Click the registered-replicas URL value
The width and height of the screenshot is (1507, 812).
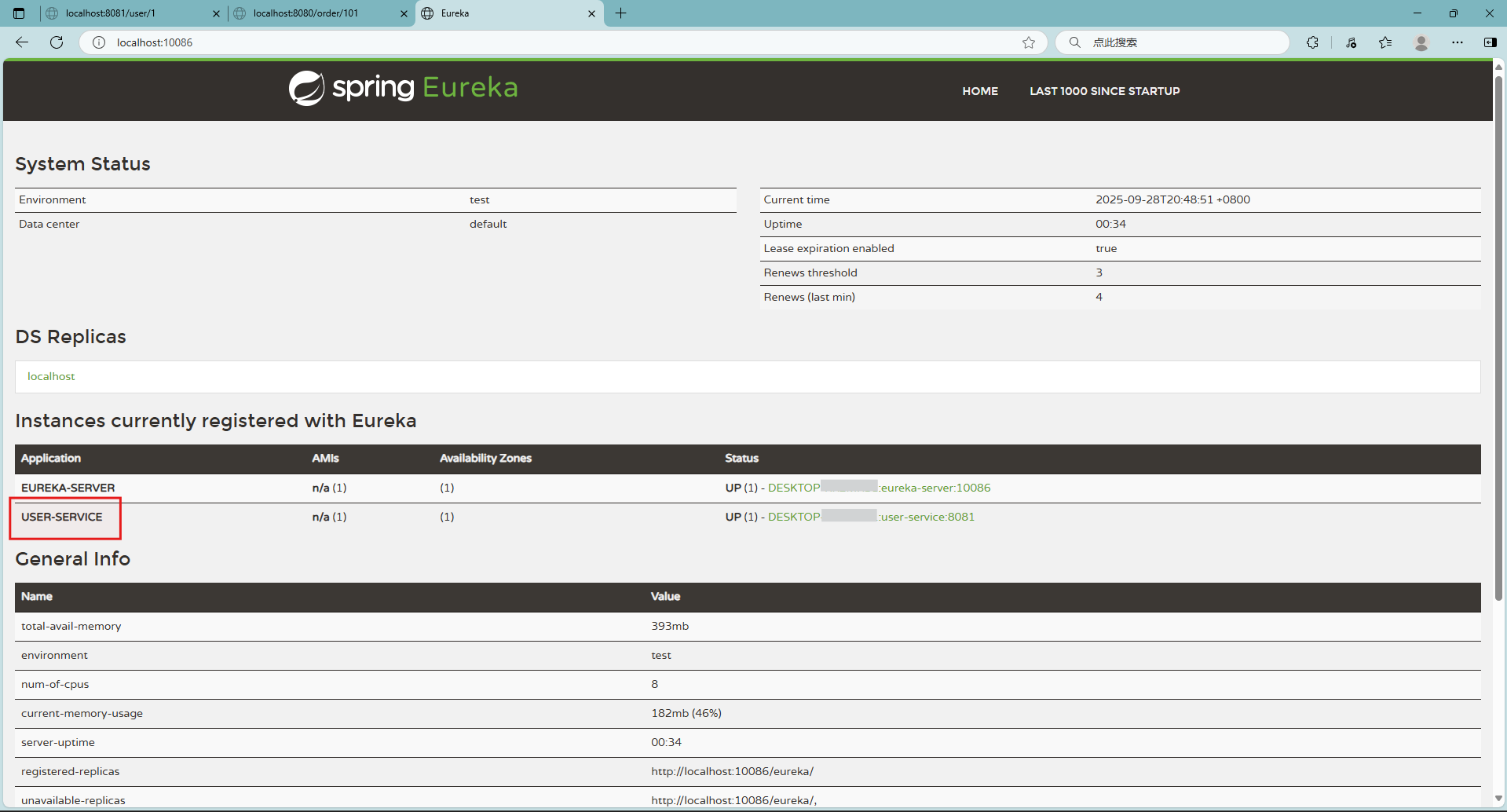pyautogui.click(x=732, y=771)
